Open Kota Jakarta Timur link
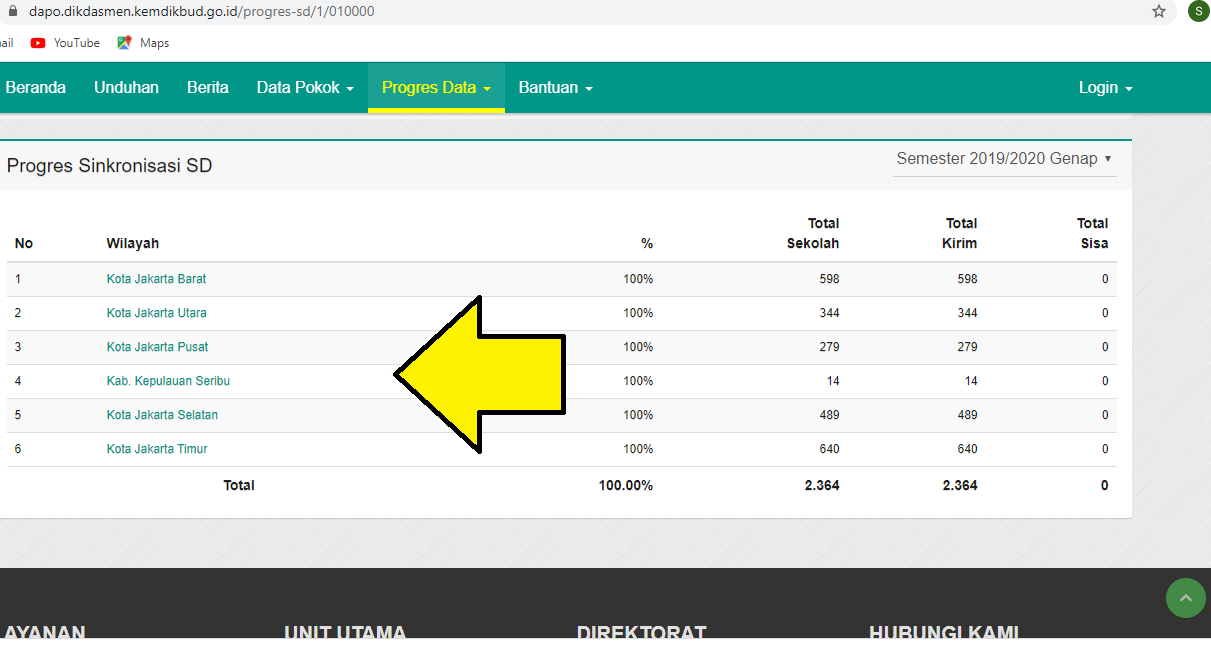Image resolution: width=1211 pixels, height=645 pixels. click(x=157, y=449)
